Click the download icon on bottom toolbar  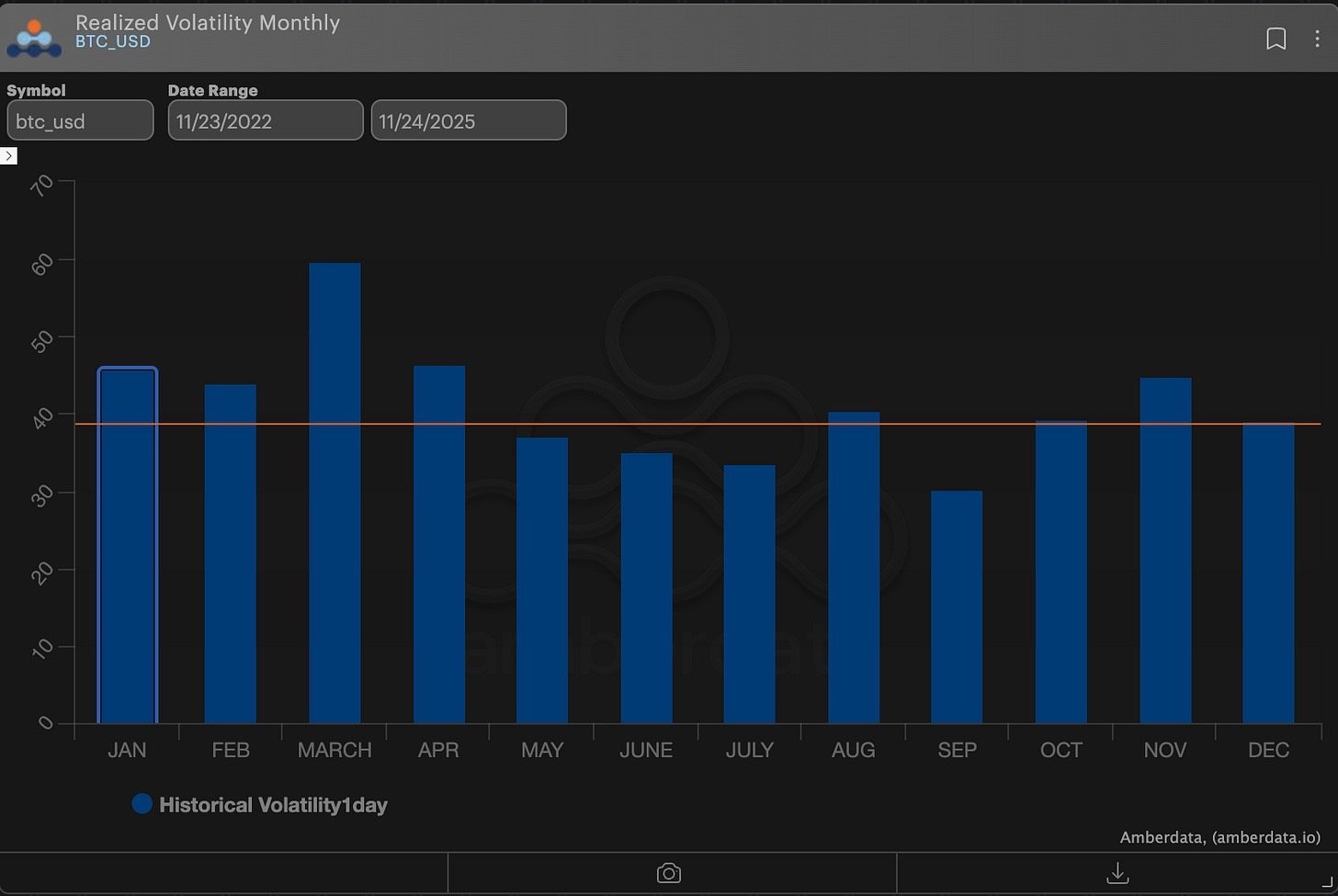pos(1117,872)
